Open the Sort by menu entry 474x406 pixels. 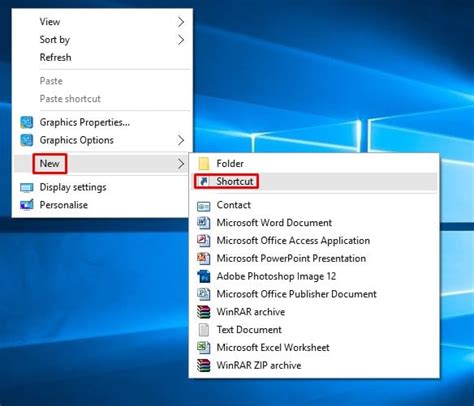point(102,40)
